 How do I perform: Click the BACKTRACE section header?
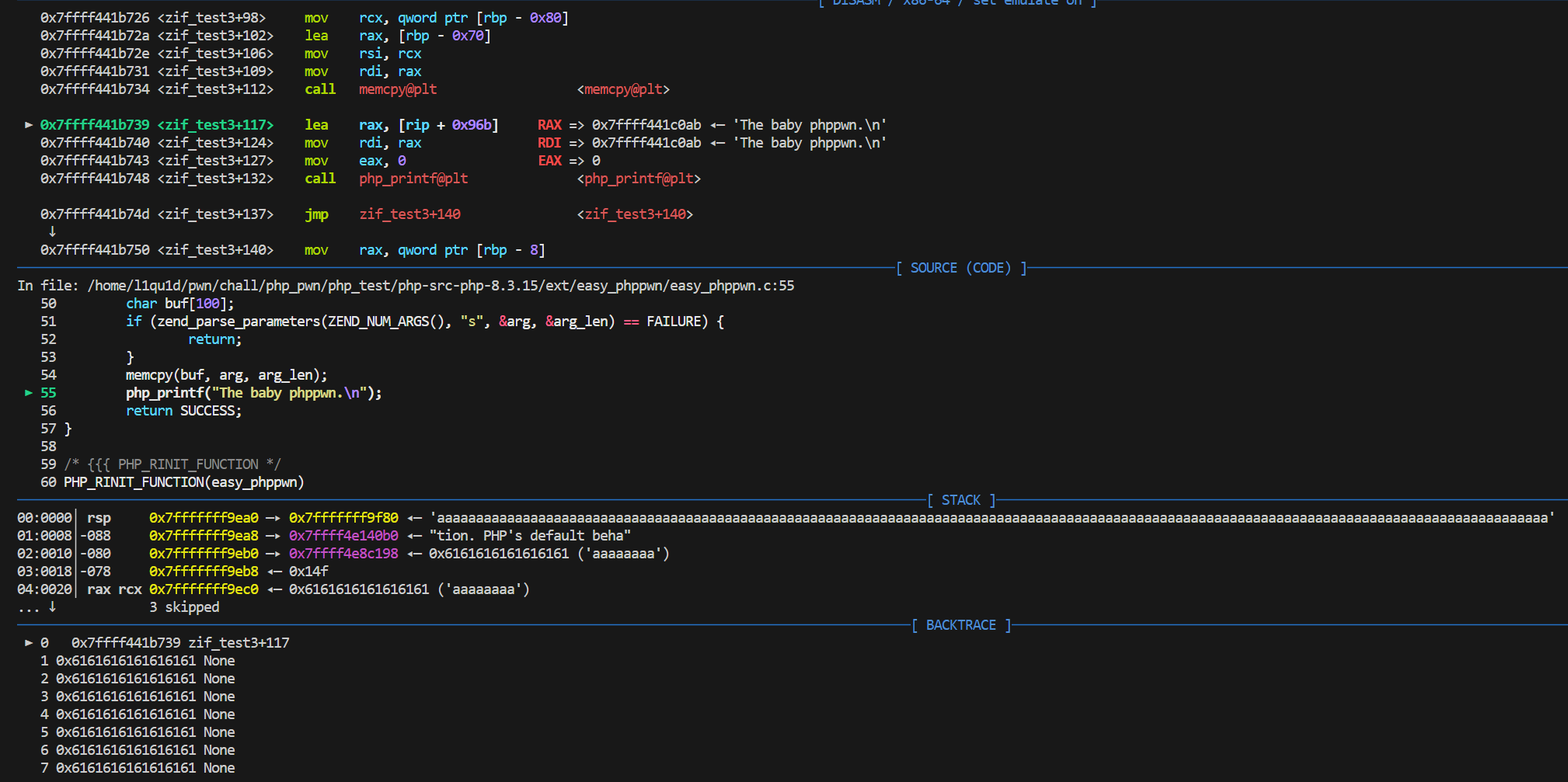coord(961,625)
